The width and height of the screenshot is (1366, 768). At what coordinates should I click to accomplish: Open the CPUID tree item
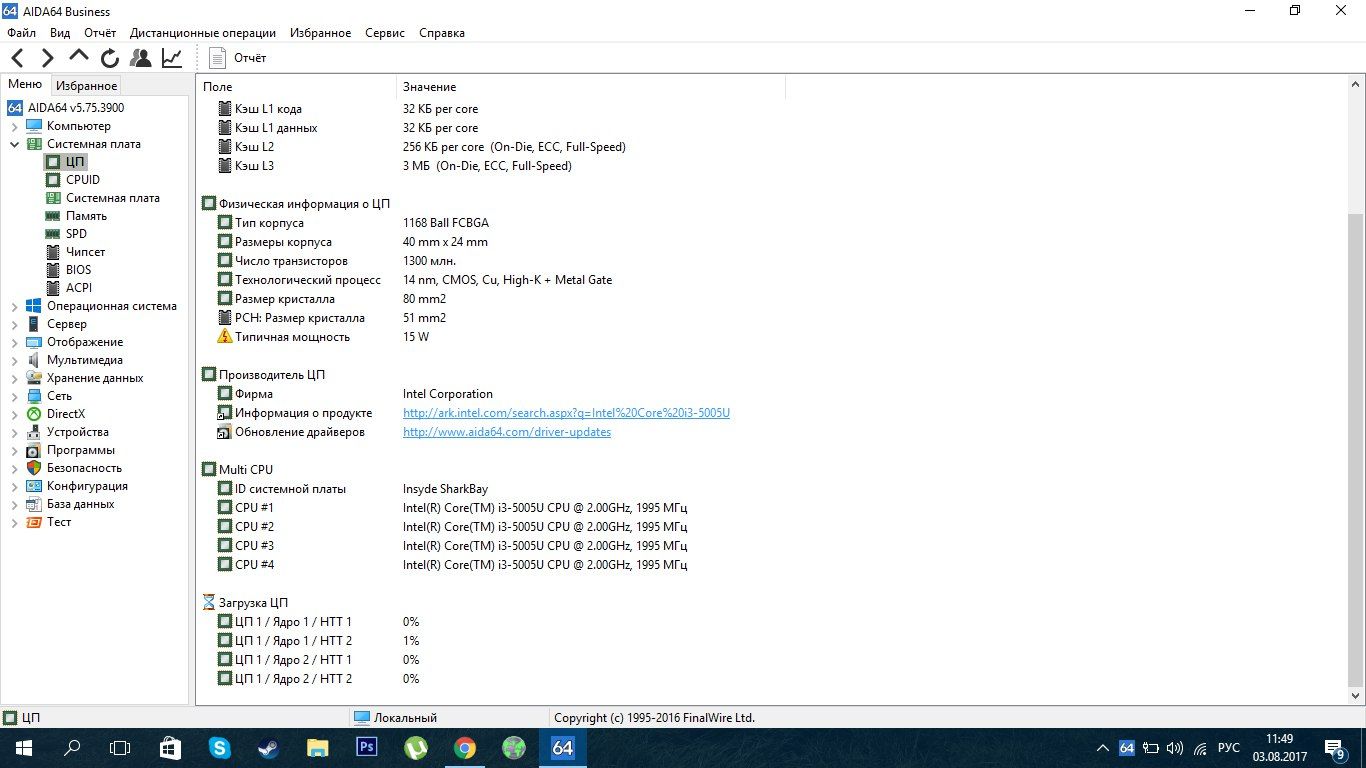pyautogui.click(x=83, y=180)
